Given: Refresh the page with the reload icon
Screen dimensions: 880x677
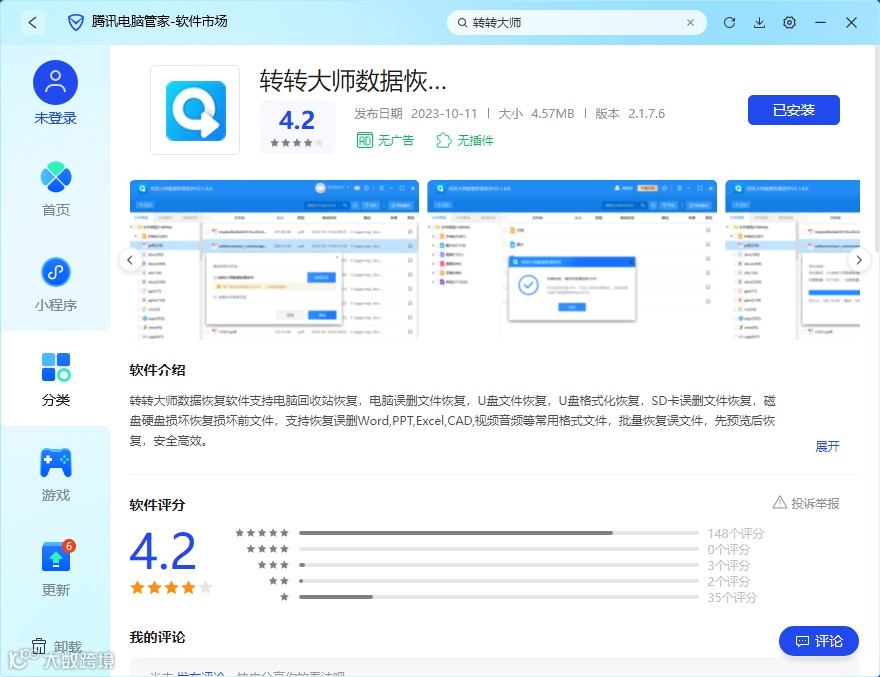Looking at the screenshot, I should [x=729, y=22].
